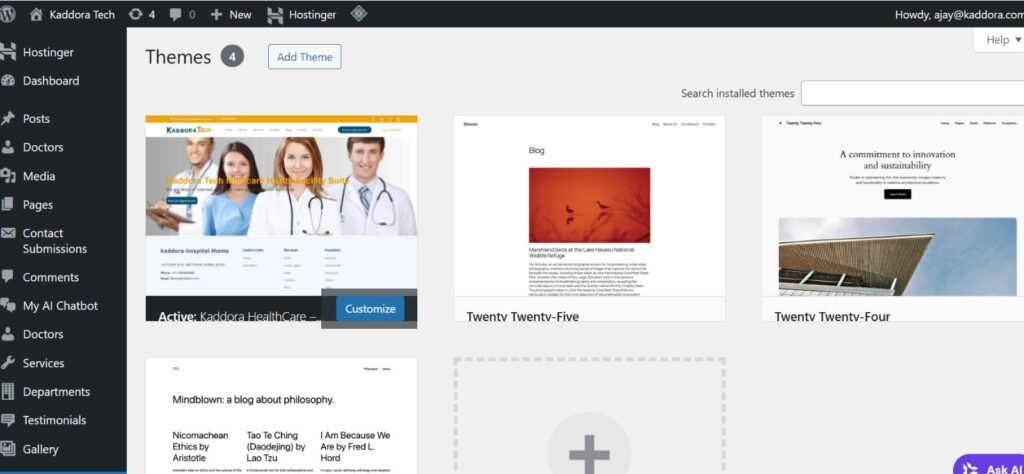Open the updates icon showing 4
Screen dimensions: 1024x474
tap(135, 15)
